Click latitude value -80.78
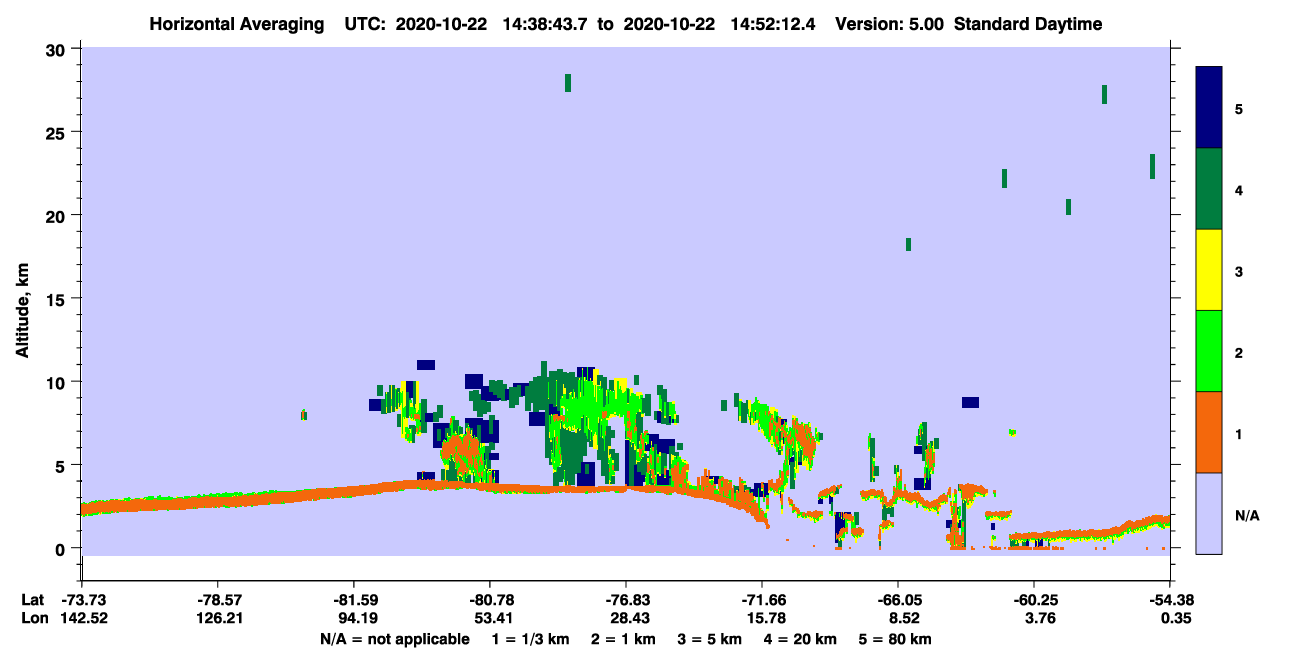The width and height of the screenshot is (1300, 667). click(x=490, y=600)
